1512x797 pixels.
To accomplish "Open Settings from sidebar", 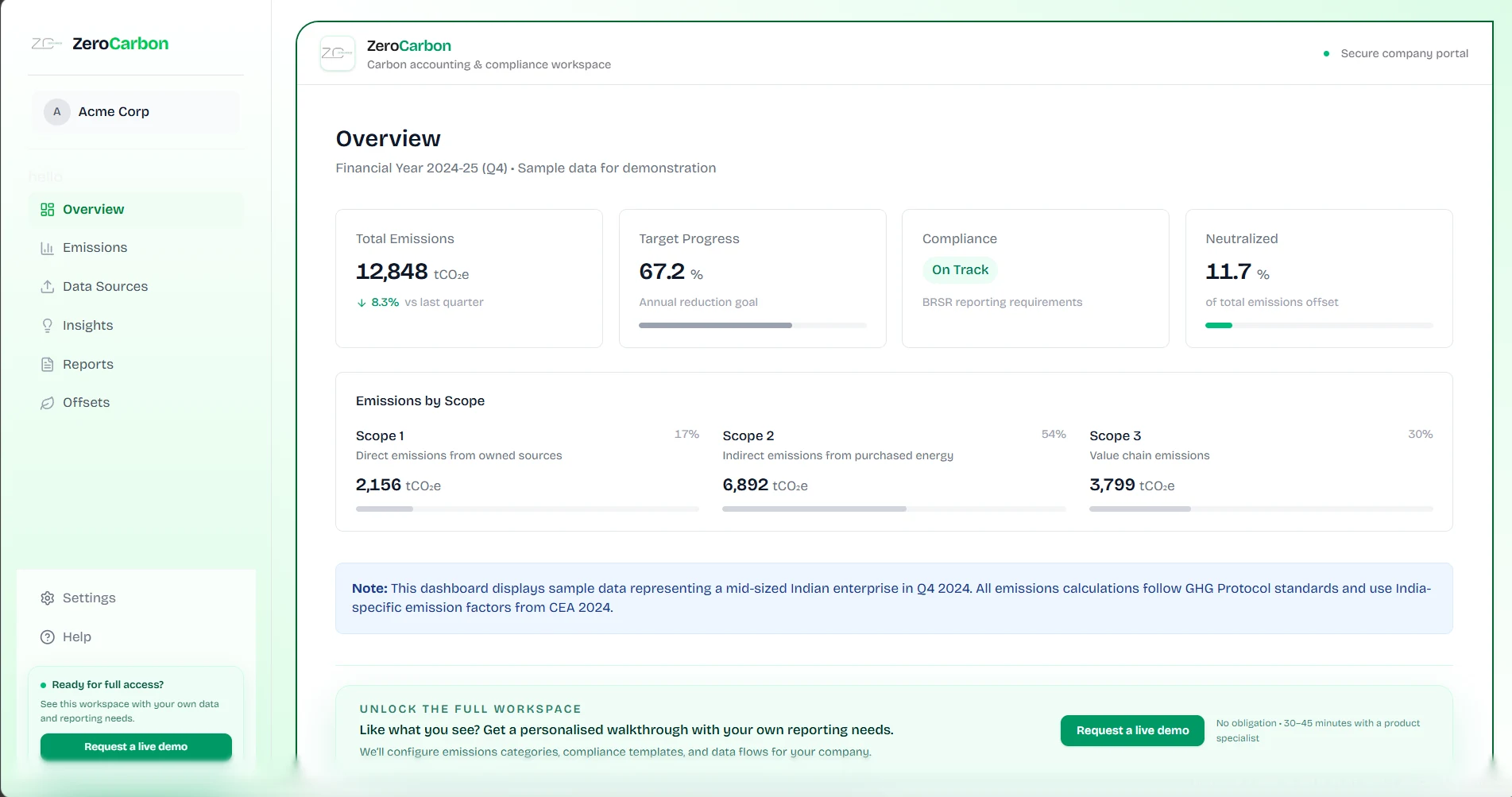I will point(136,598).
